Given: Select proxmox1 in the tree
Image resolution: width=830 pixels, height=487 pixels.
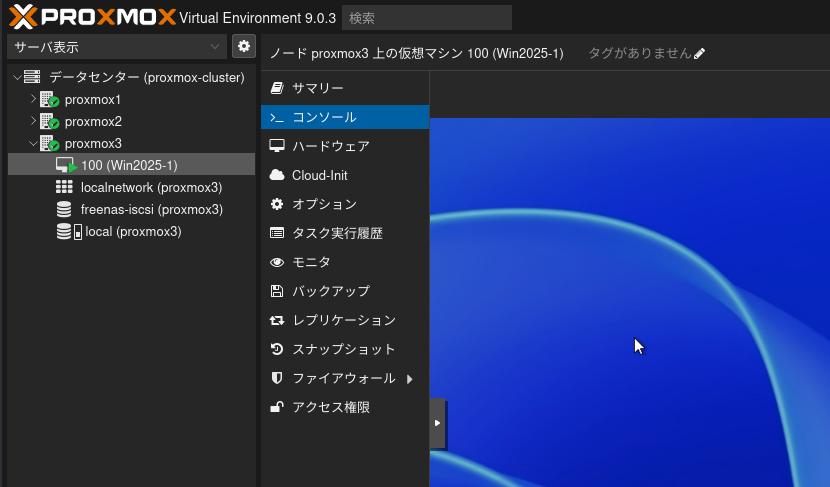Looking at the screenshot, I should [x=93, y=100].
